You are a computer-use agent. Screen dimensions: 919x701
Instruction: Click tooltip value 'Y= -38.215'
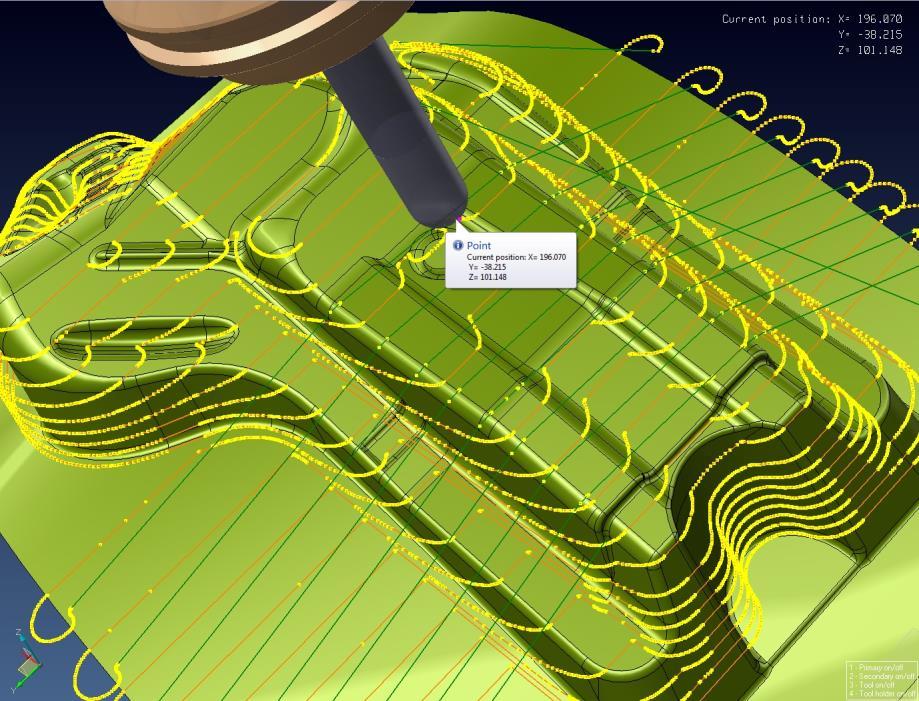[487, 267]
